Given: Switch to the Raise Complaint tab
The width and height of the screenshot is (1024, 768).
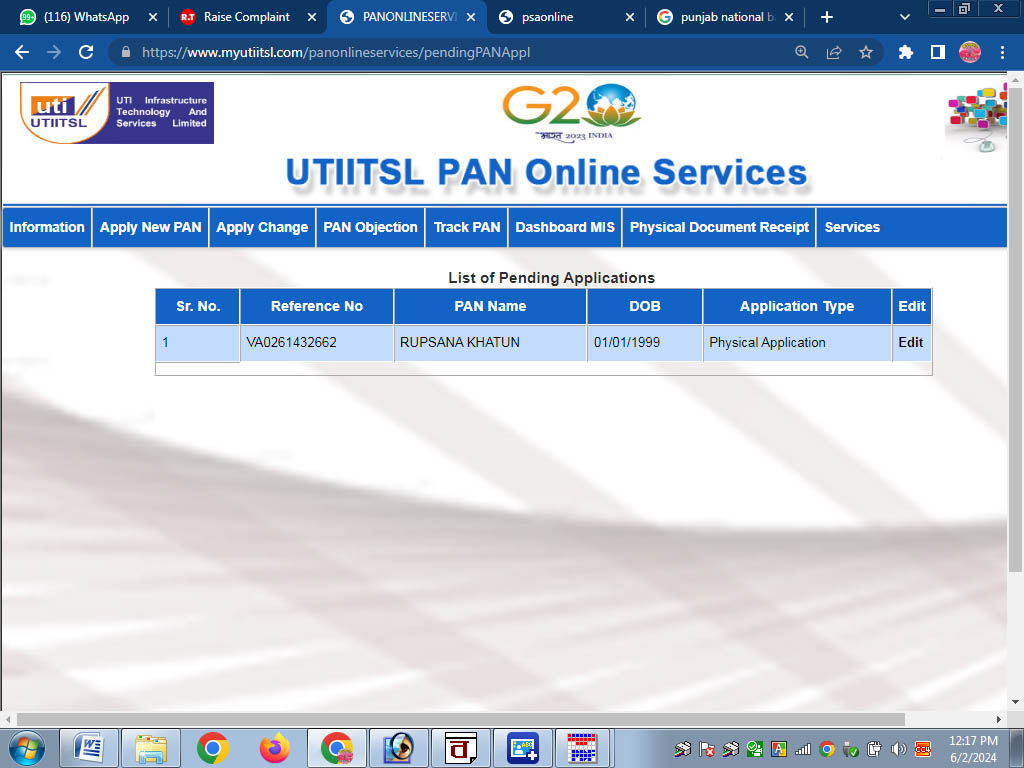Looking at the screenshot, I should point(246,17).
